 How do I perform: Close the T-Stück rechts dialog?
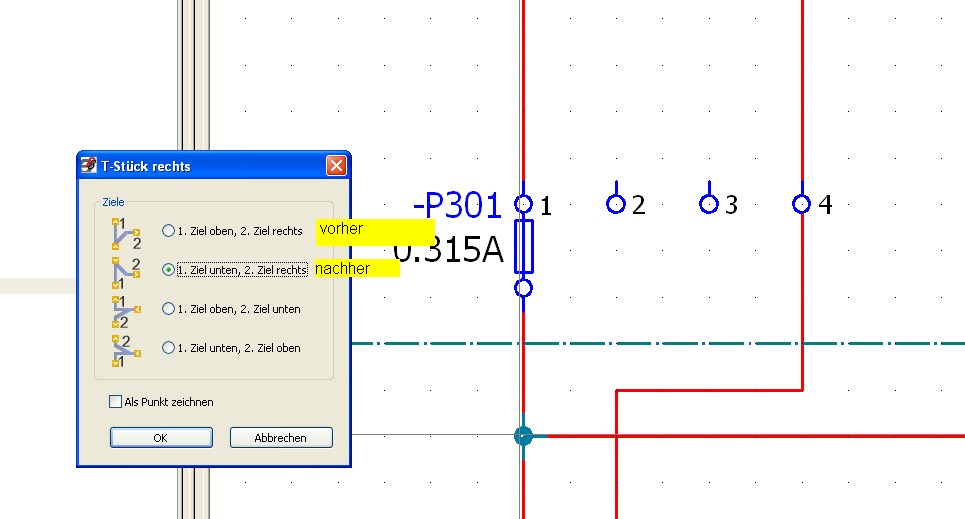(x=336, y=166)
